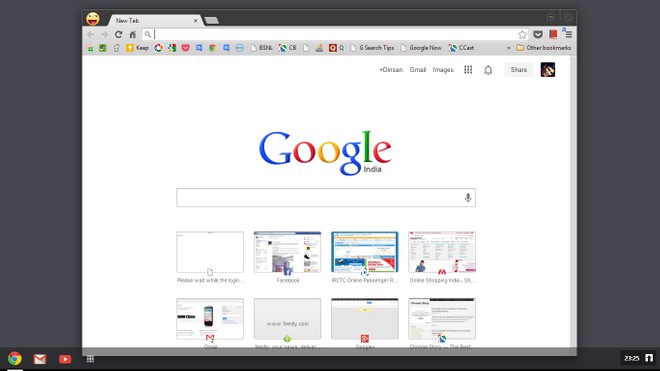Open the Keep bookmark
The height and width of the screenshot is (371, 660).
[x=138, y=48]
